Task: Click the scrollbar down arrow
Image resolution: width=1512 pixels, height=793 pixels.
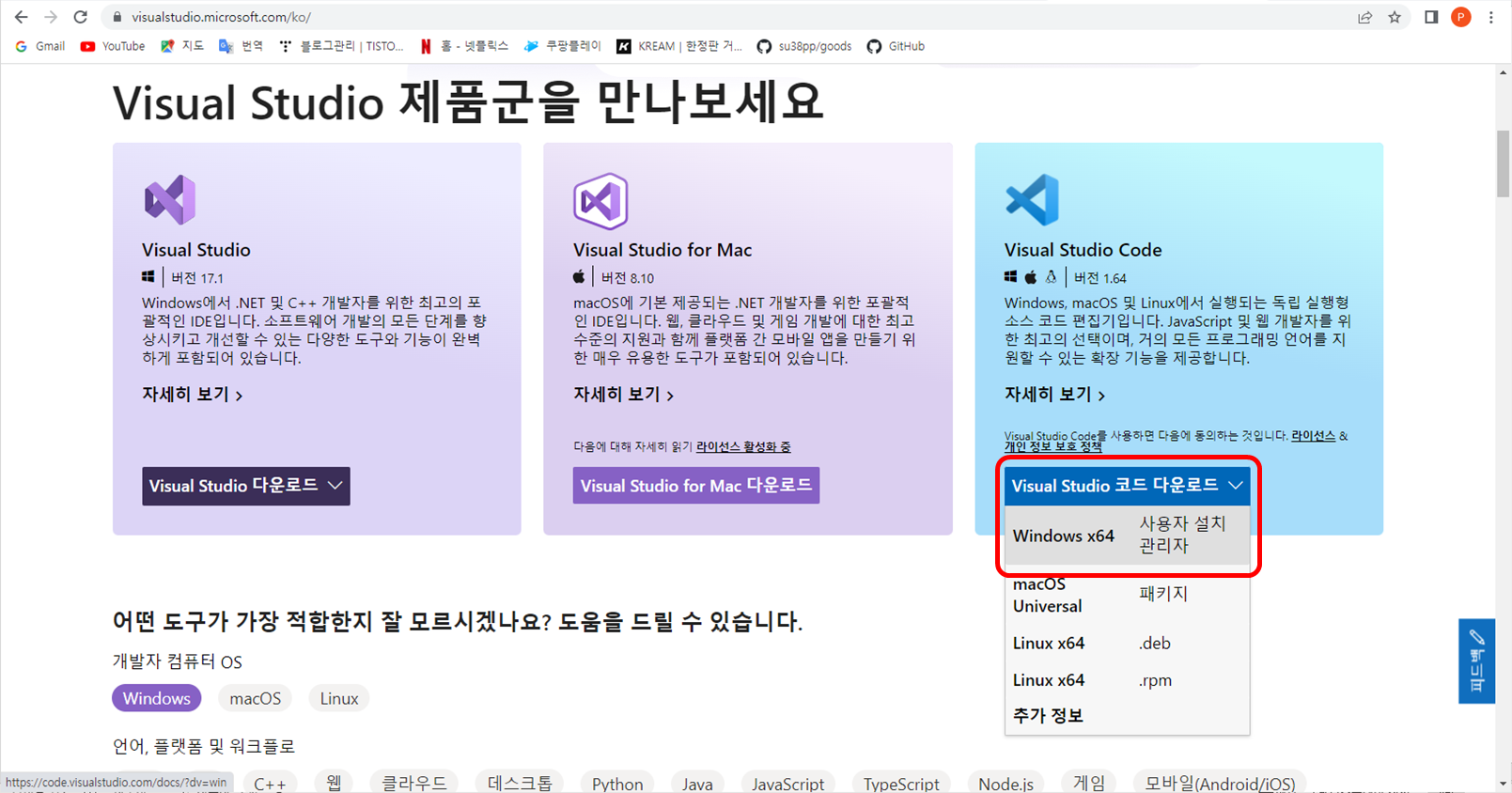Action: (x=1504, y=784)
